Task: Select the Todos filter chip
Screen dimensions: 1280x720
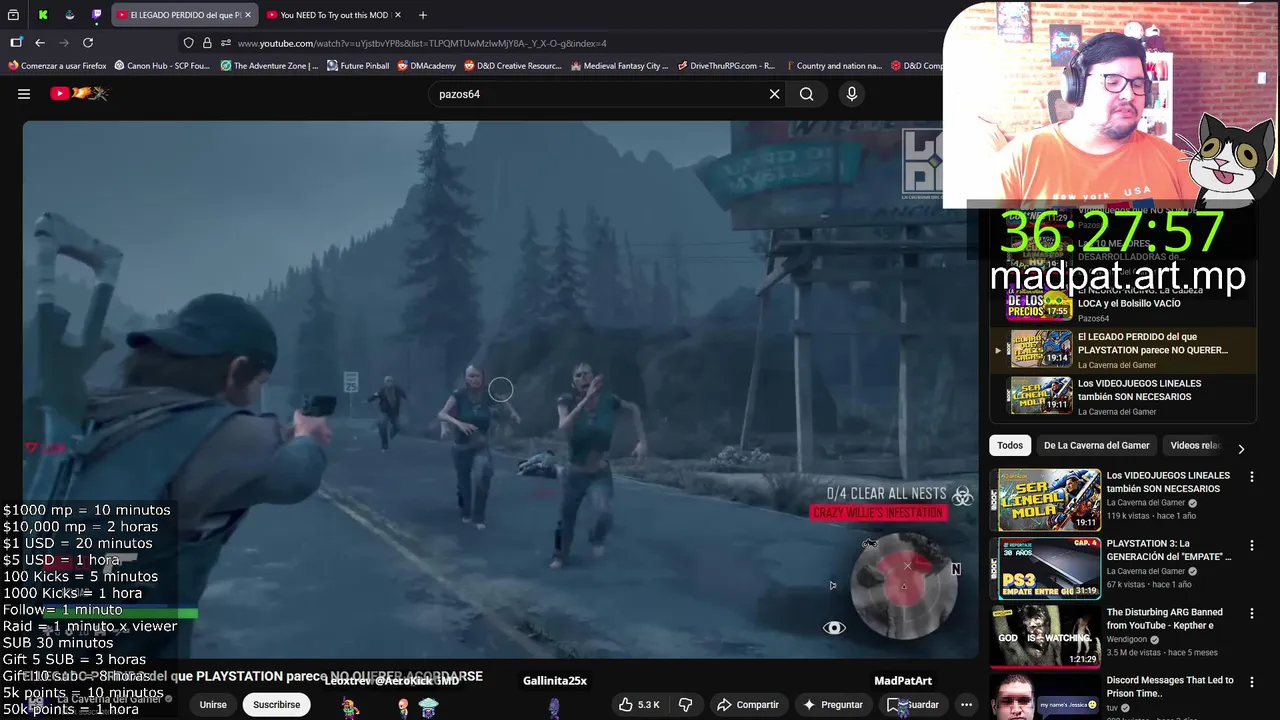Action: 1010,446
